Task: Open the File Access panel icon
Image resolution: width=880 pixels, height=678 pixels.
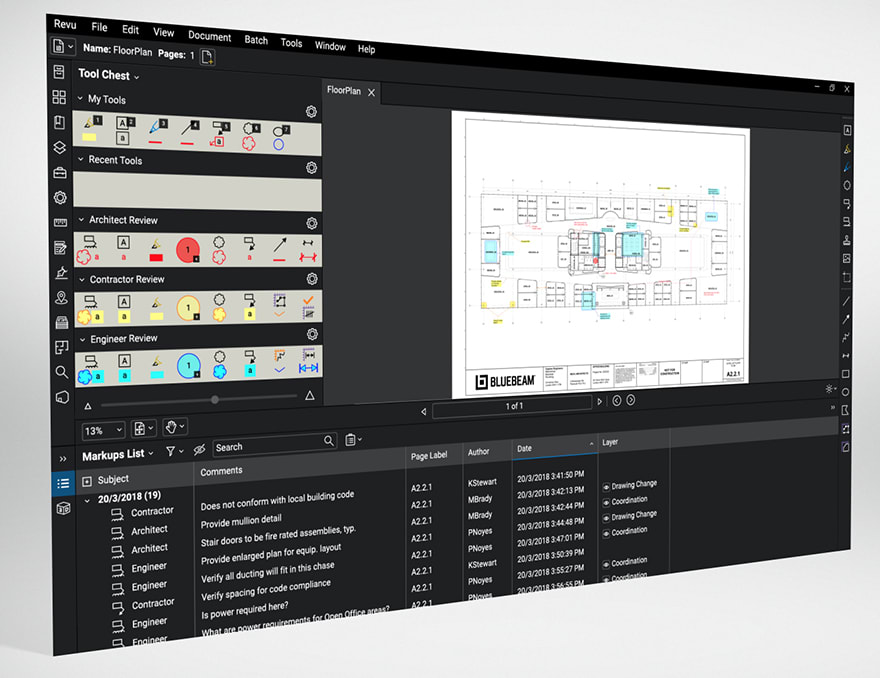Action: (x=59, y=72)
